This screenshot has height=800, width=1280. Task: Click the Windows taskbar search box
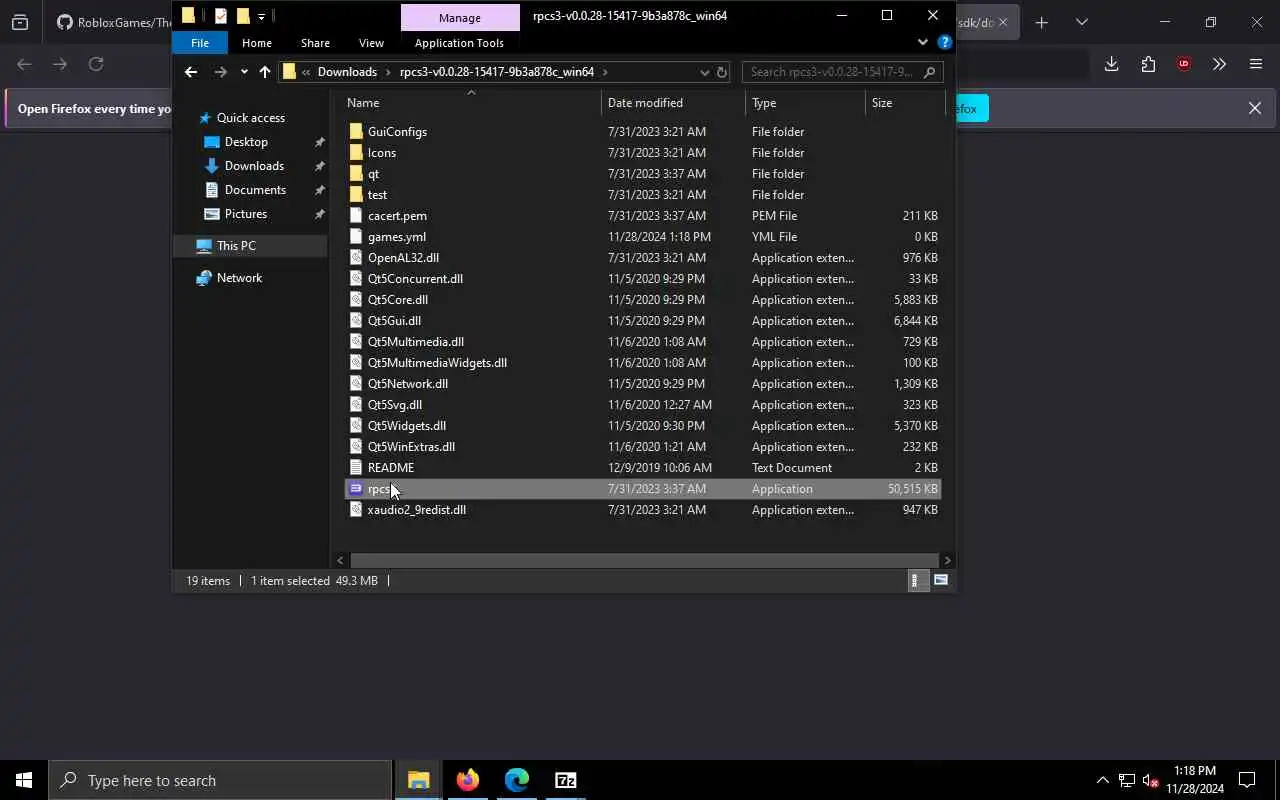pos(220,780)
